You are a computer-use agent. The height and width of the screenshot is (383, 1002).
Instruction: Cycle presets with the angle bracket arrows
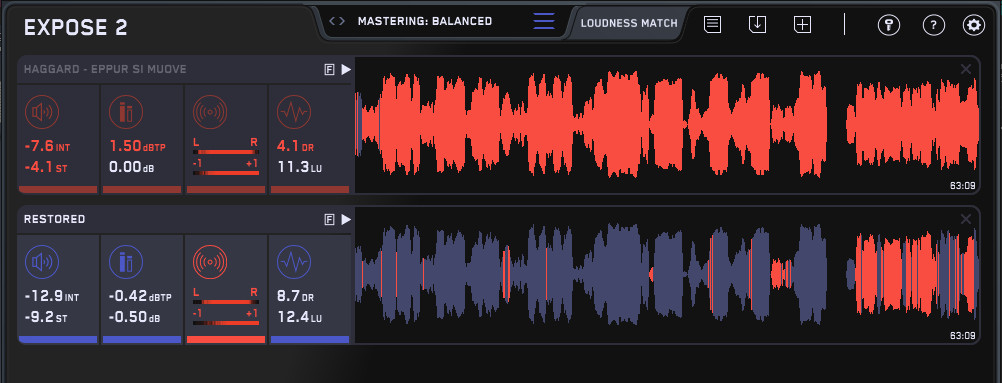[x=337, y=21]
